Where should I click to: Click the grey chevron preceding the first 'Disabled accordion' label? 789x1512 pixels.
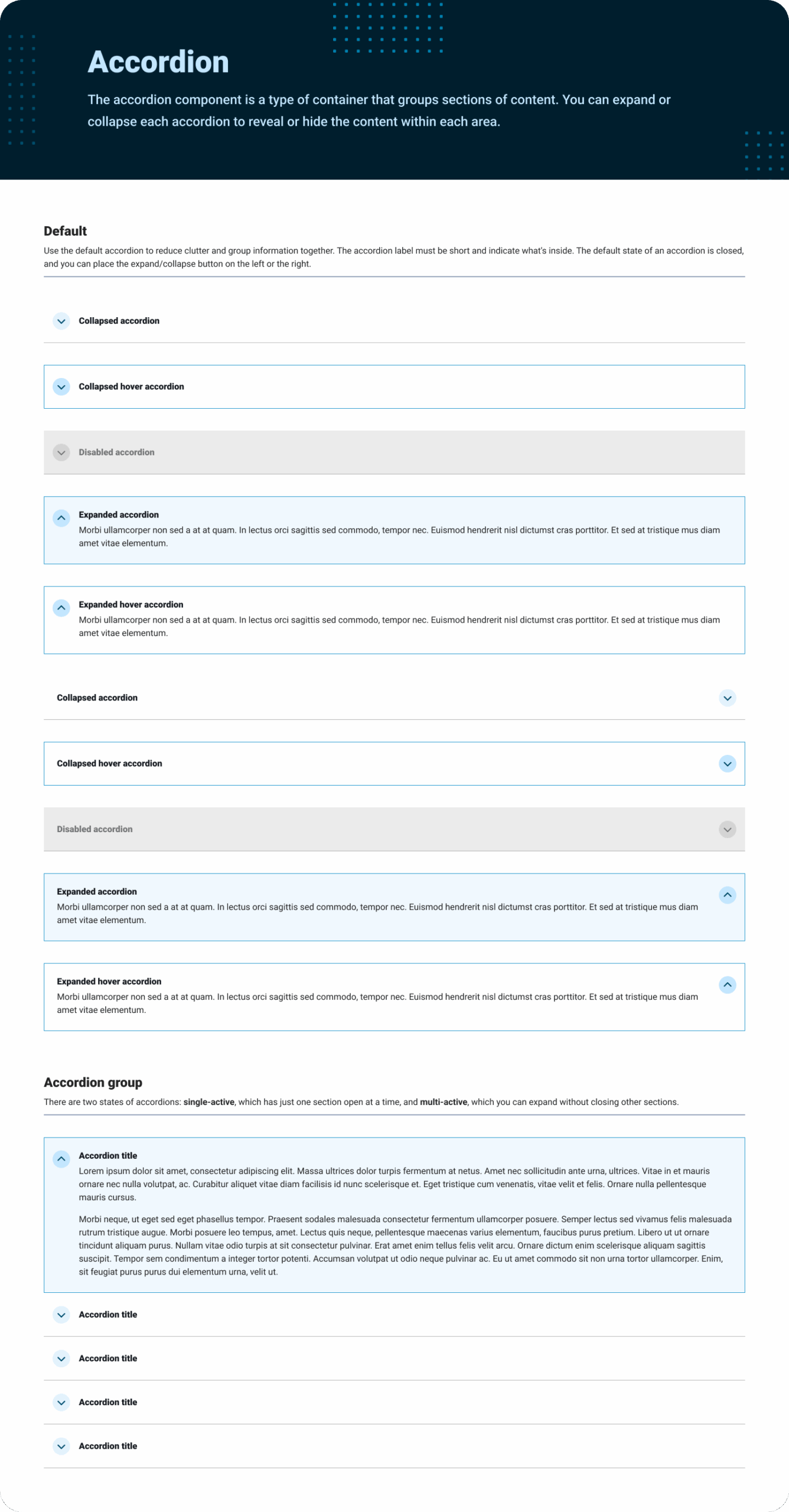(61, 452)
